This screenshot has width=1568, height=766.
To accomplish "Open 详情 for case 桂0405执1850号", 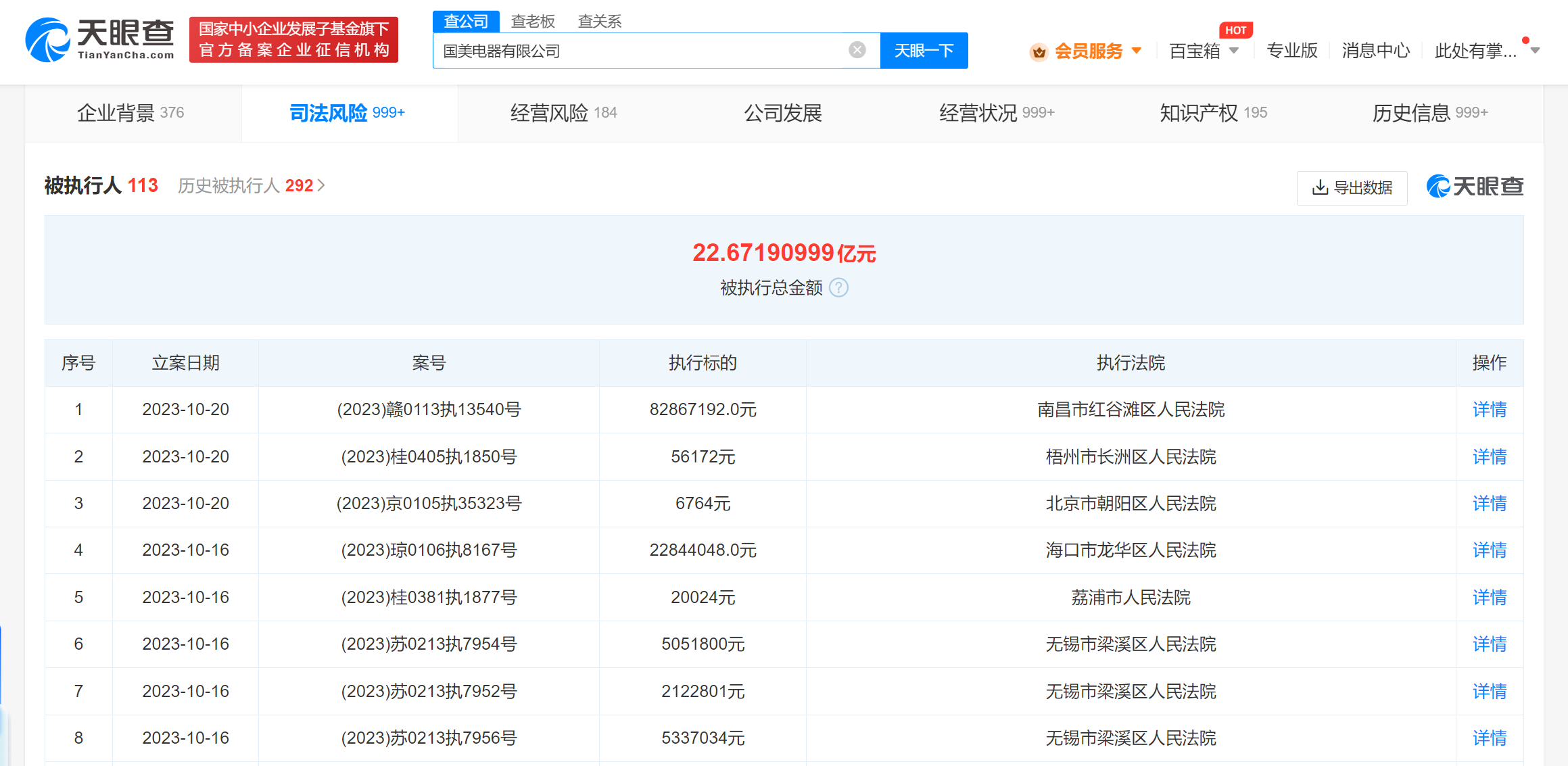I will [x=1490, y=457].
